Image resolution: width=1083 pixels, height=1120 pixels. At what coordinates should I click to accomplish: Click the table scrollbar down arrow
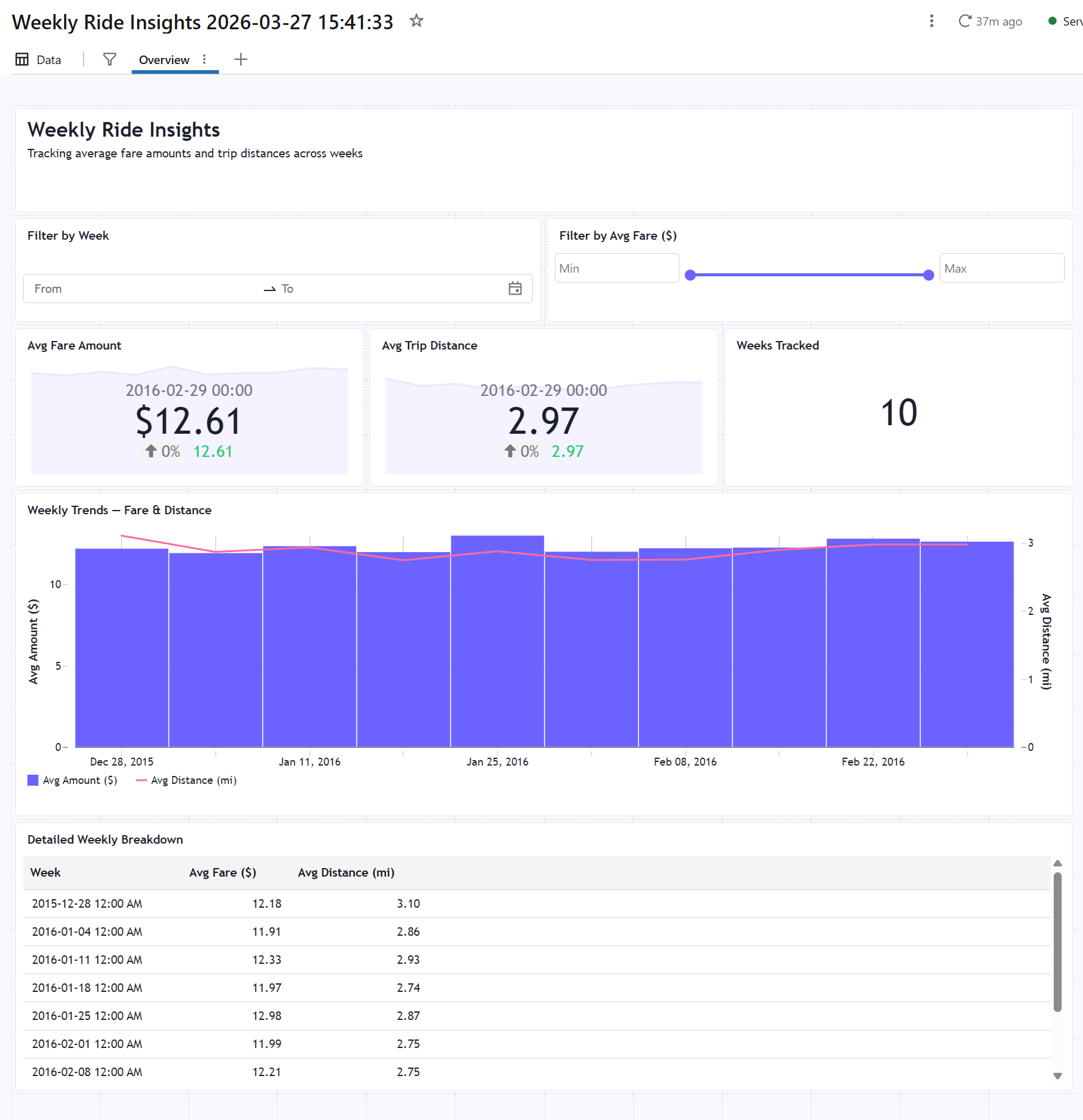(1058, 1076)
